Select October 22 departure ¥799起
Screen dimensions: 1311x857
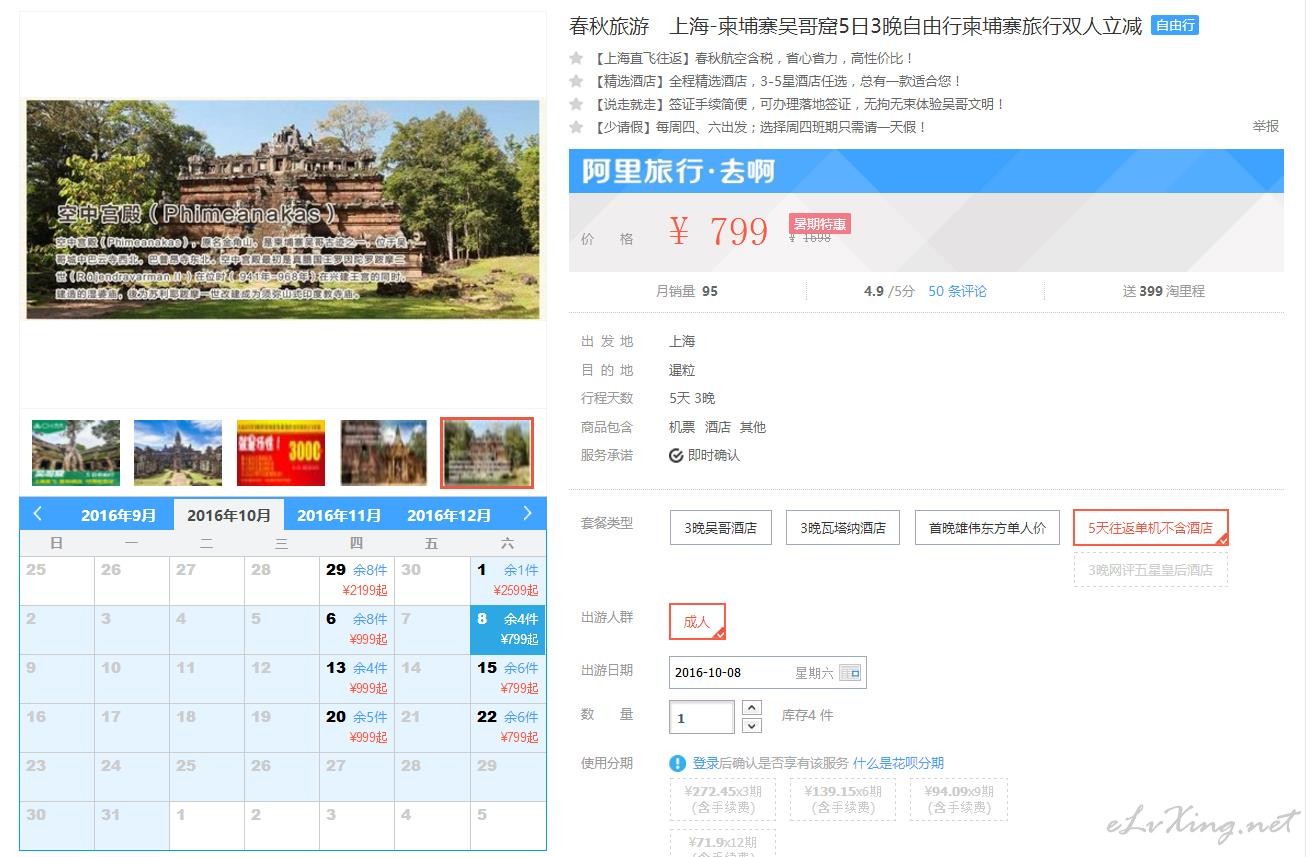click(508, 727)
